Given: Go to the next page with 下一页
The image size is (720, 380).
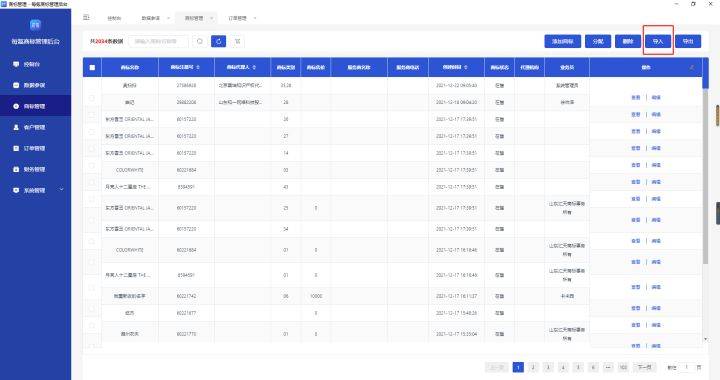Looking at the screenshot, I should click(x=644, y=367).
